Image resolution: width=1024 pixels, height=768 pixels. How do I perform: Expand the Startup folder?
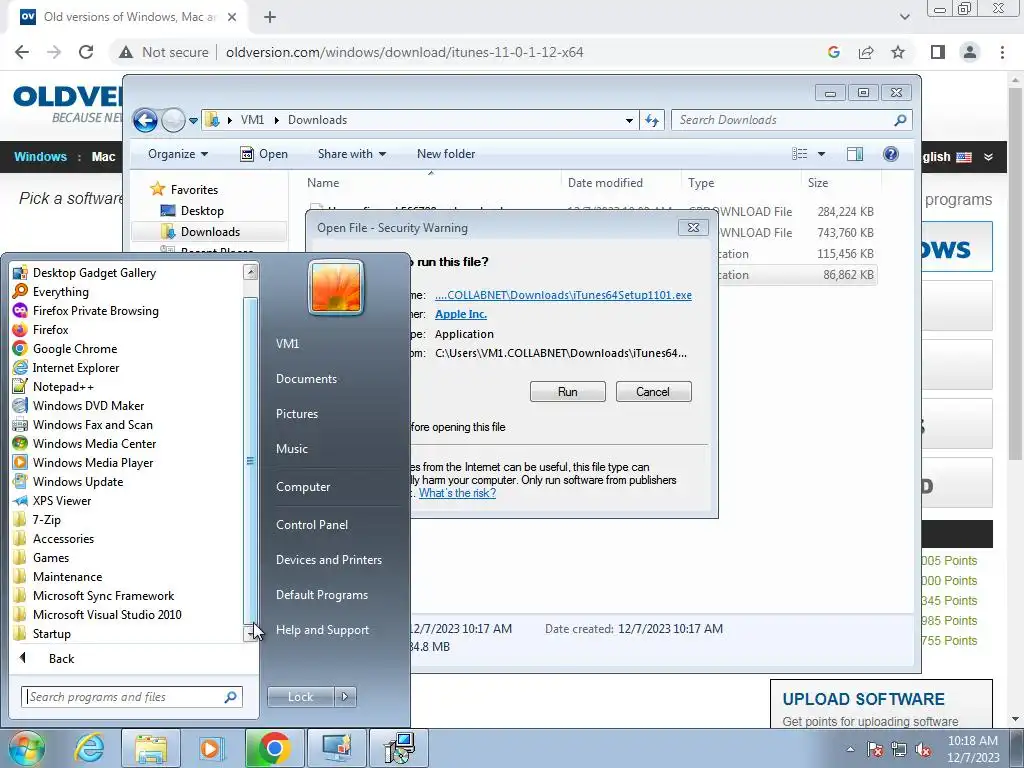[51, 633]
